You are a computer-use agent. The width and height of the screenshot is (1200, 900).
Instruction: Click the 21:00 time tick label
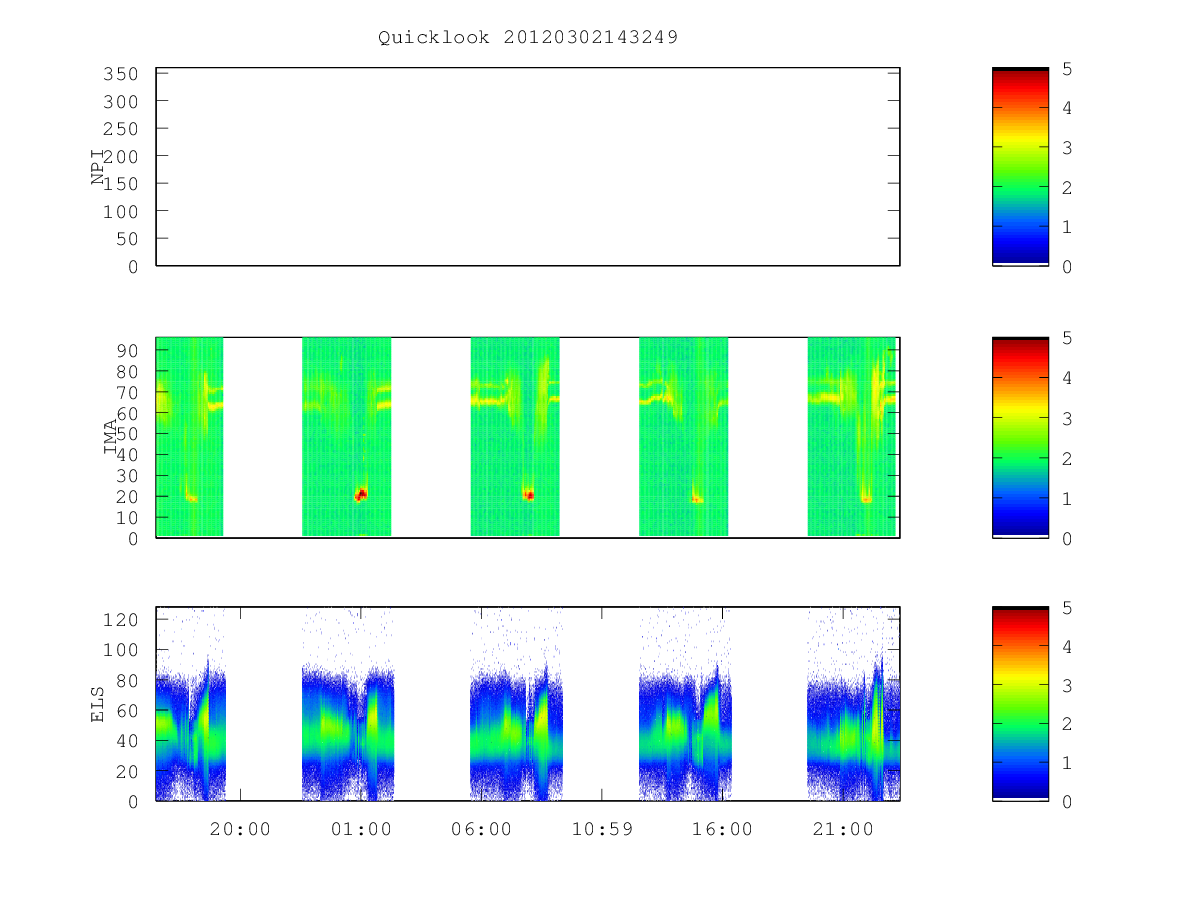843,829
